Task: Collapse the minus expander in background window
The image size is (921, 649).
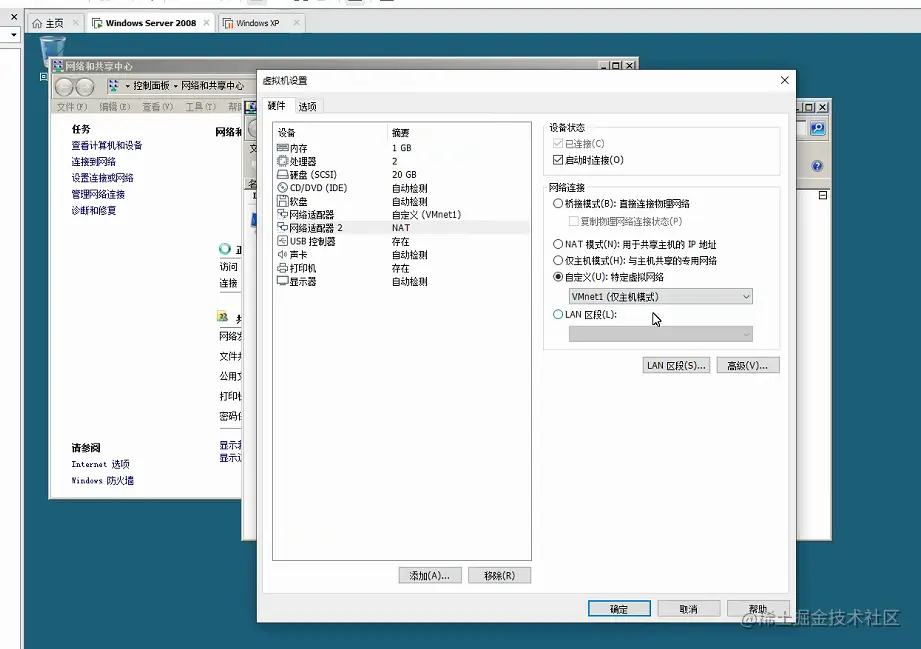Action: pyautogui.click(x=823, y=195)
